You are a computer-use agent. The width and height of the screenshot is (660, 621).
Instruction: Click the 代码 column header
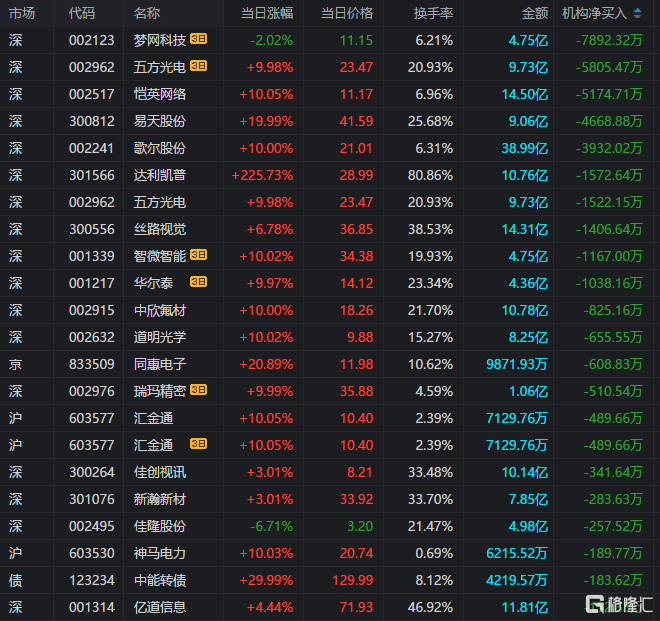pos(82,13)
